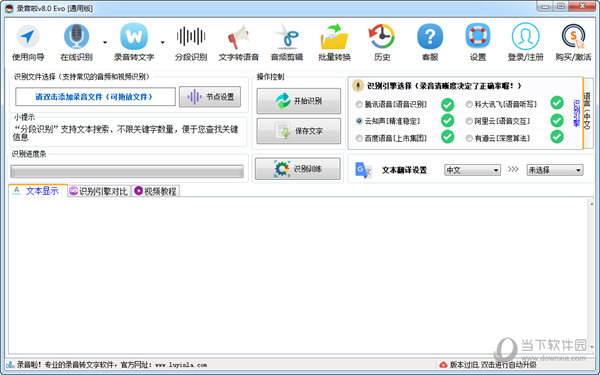Click 版本过旧,双击进行自动升级 link
Image resolution: width=600 pixels, height=375 pixels.
point(493,365)
